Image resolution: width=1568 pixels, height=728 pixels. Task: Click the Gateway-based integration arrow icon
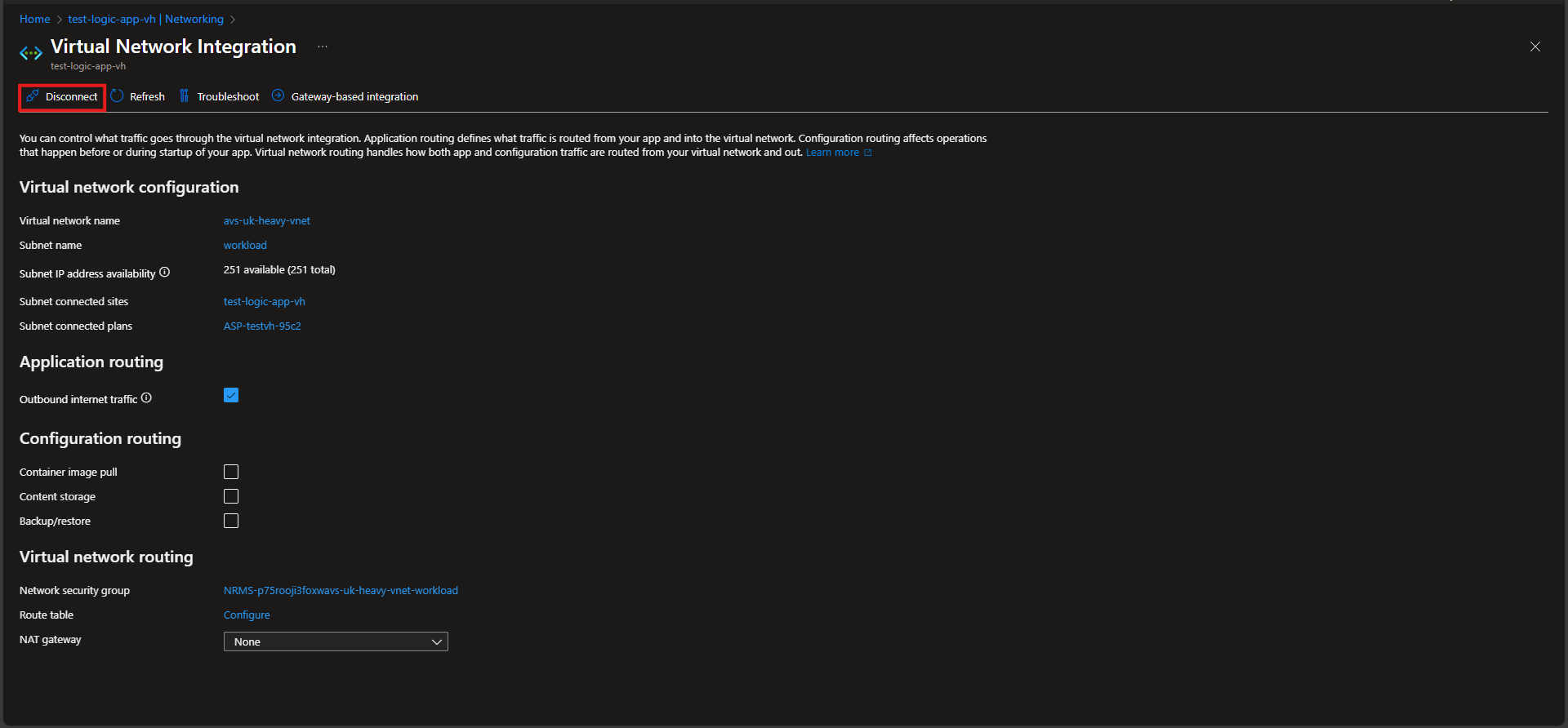(278, 95)
